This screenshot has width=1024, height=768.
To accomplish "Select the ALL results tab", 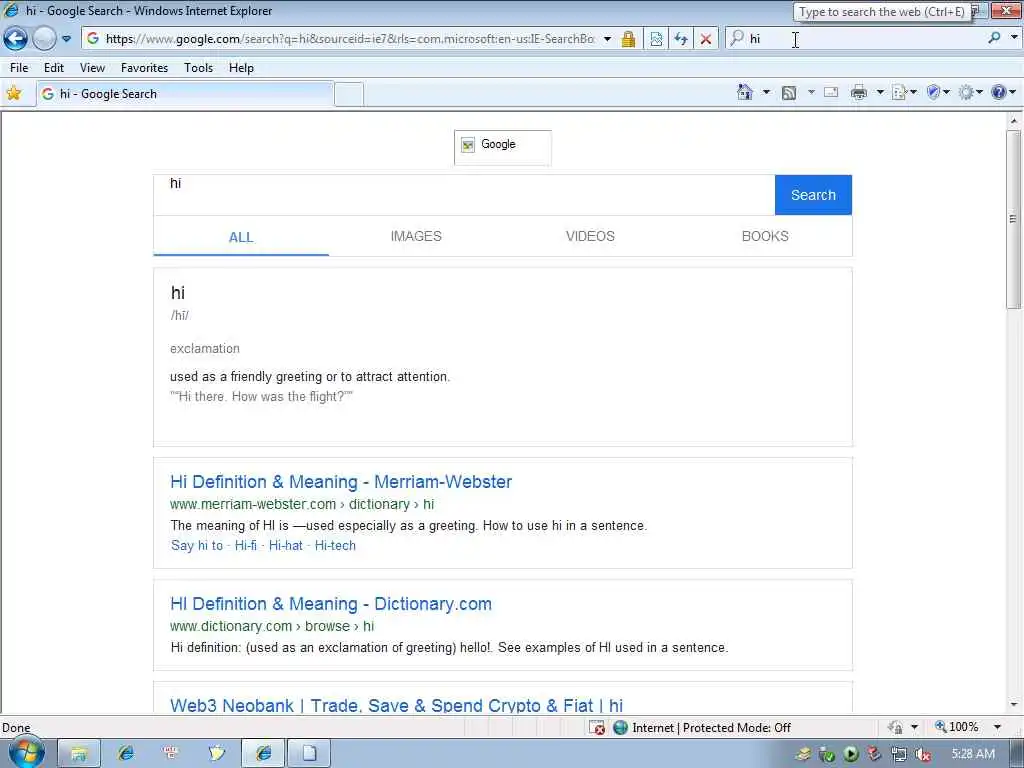I will [241, 237].
